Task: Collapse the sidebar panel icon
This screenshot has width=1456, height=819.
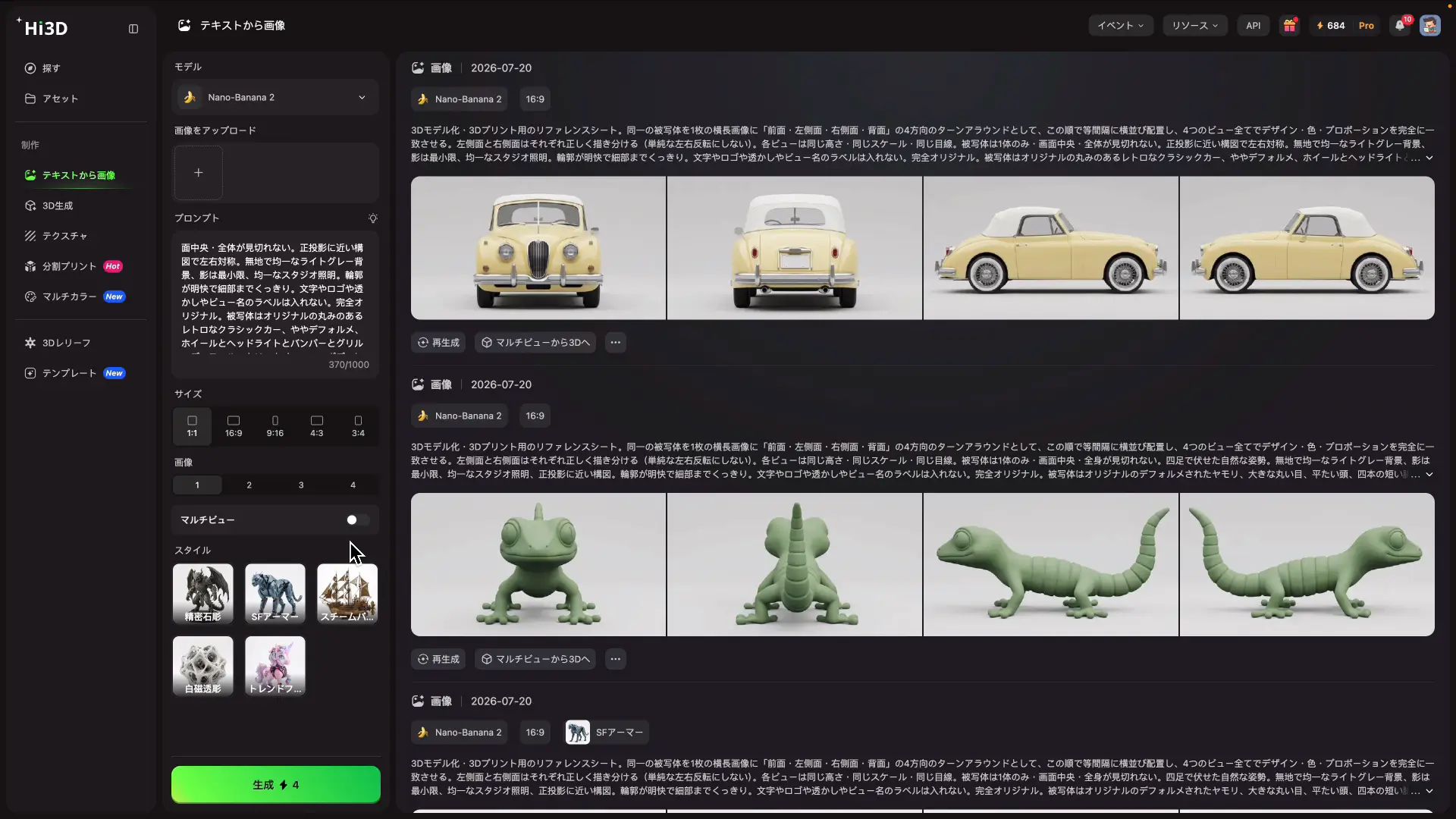Action: pos(133,29)
